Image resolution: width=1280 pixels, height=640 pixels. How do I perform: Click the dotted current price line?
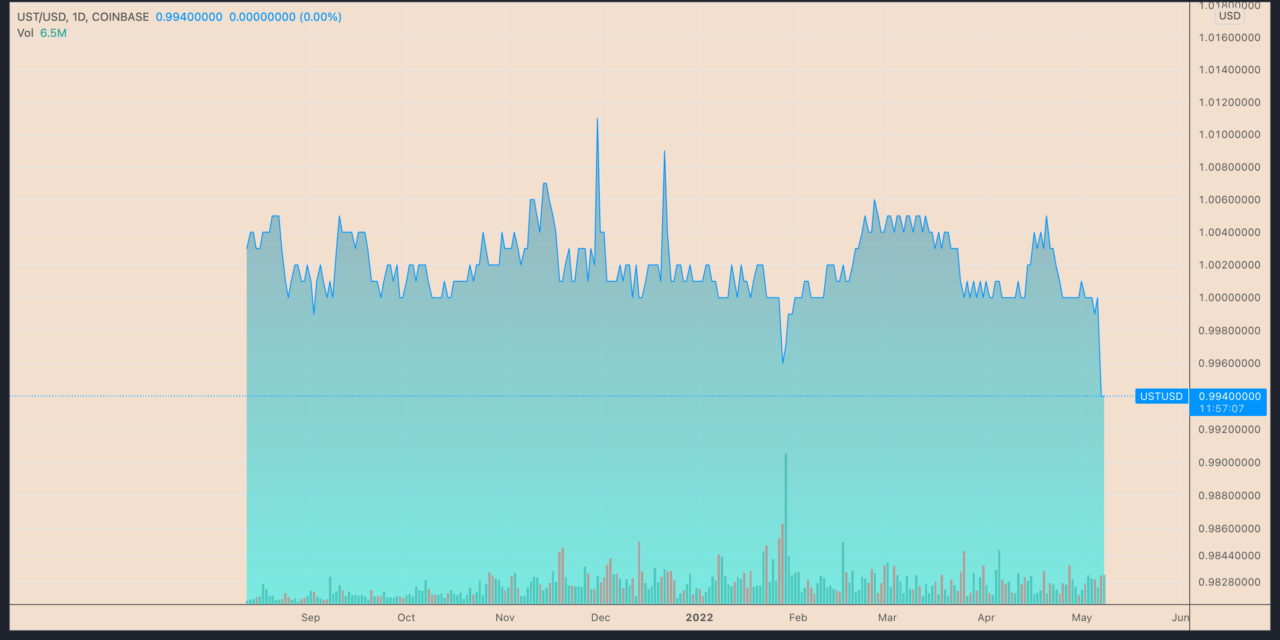(x=600, y=395)
